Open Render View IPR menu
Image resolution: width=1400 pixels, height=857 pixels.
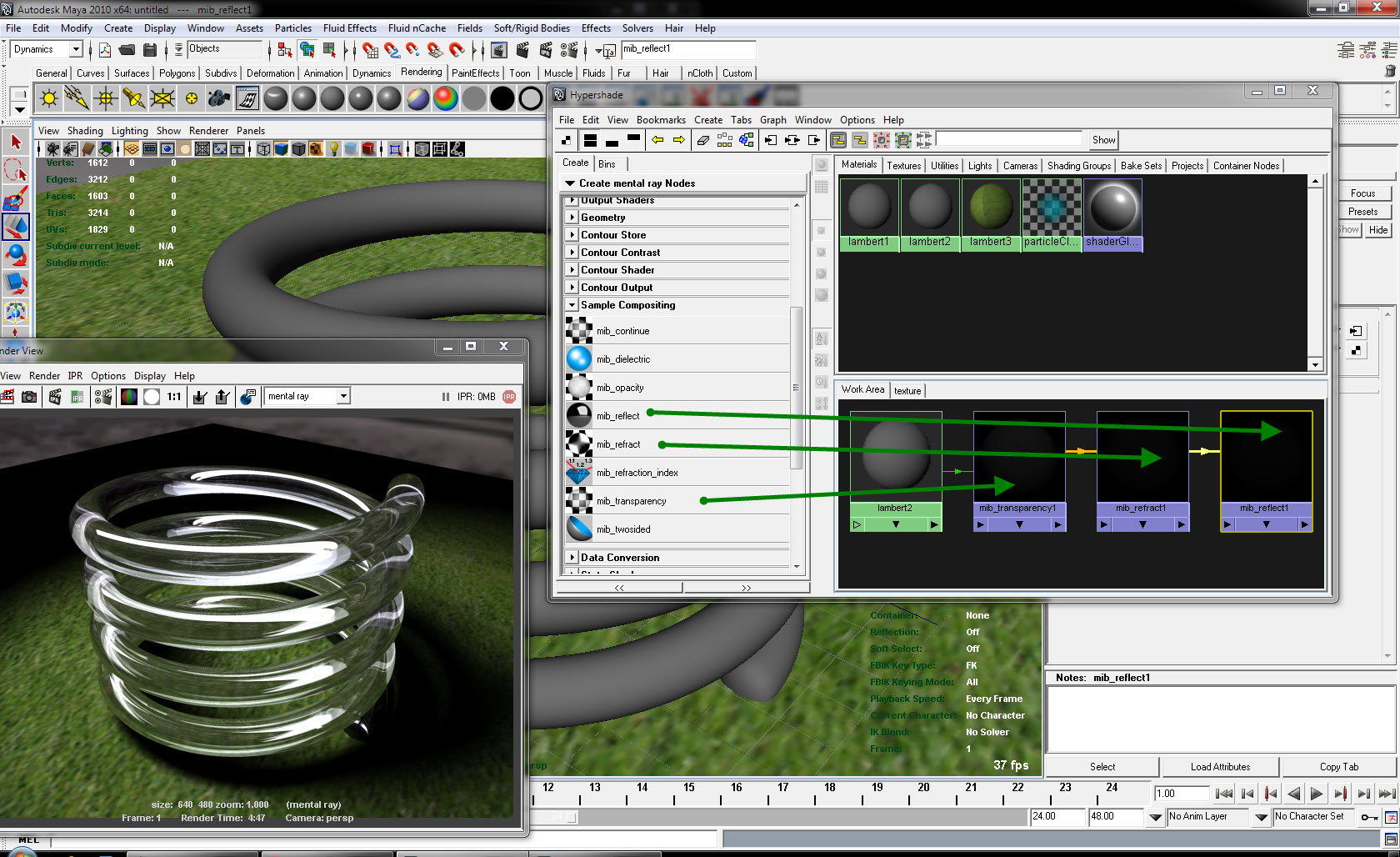click(x=75, y=376)
